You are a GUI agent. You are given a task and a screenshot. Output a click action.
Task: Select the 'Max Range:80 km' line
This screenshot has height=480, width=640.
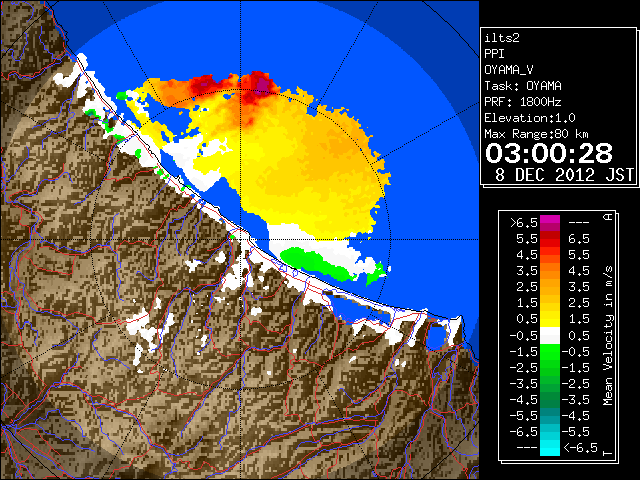click(536, 134)
